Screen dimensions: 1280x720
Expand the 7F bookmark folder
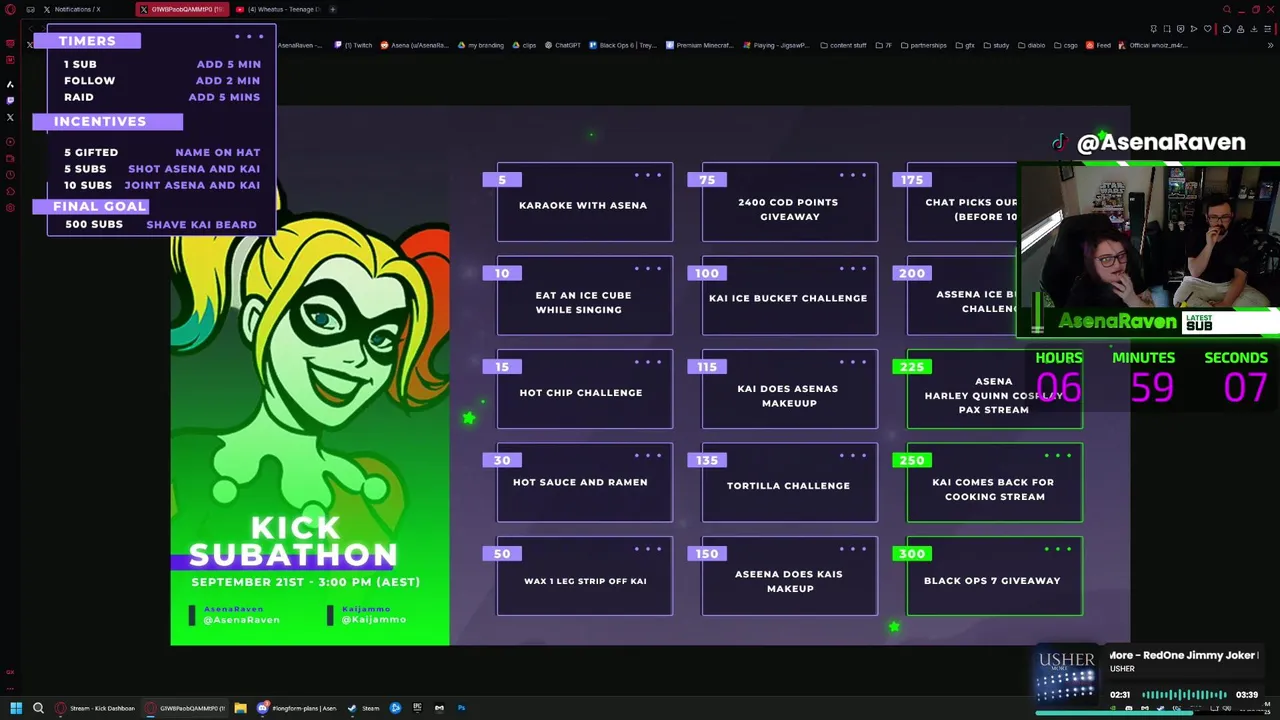click(883, 45)
